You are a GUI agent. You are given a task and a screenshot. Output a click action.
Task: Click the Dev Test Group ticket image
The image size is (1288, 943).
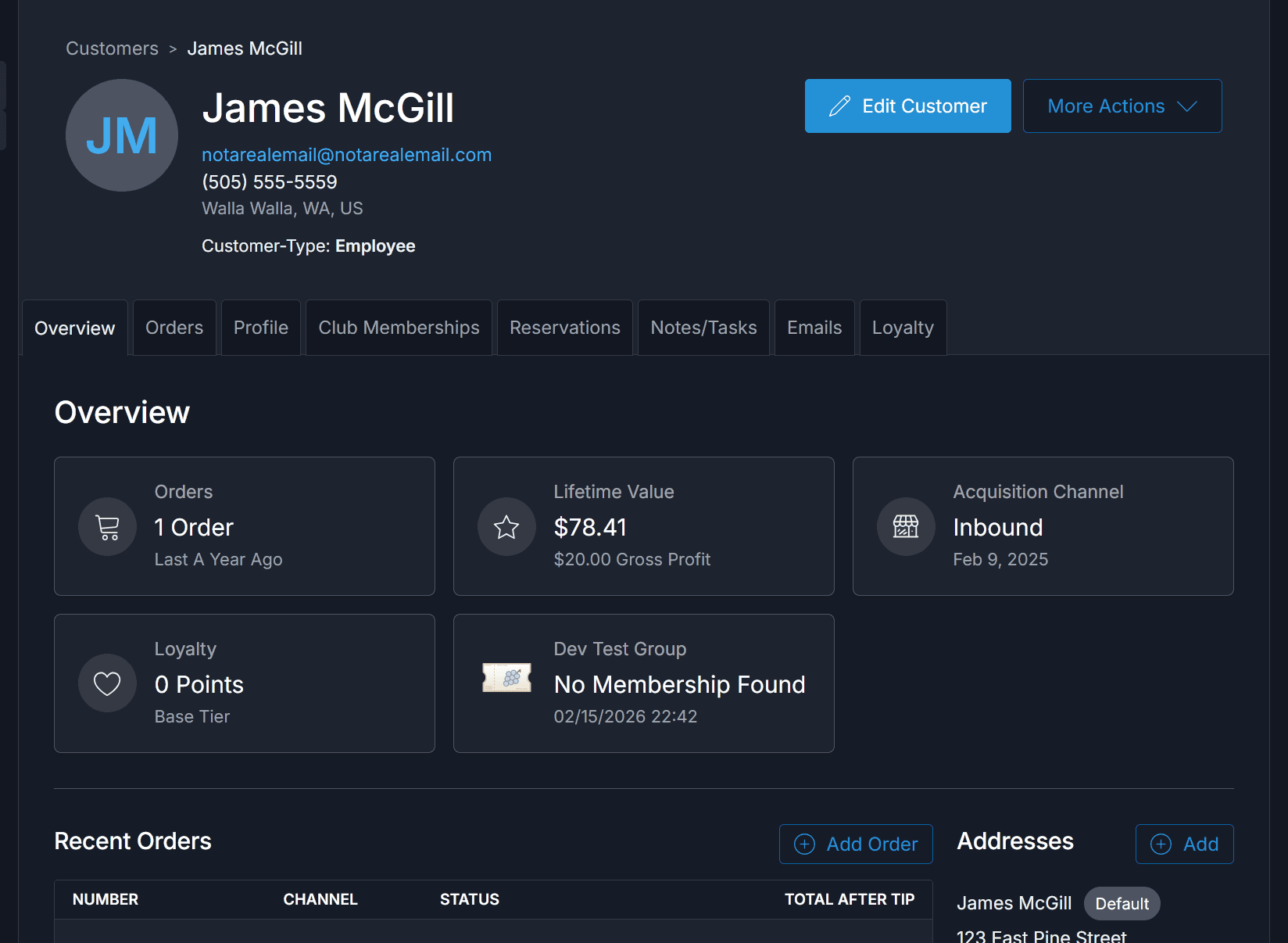click(x=506, y=678)
